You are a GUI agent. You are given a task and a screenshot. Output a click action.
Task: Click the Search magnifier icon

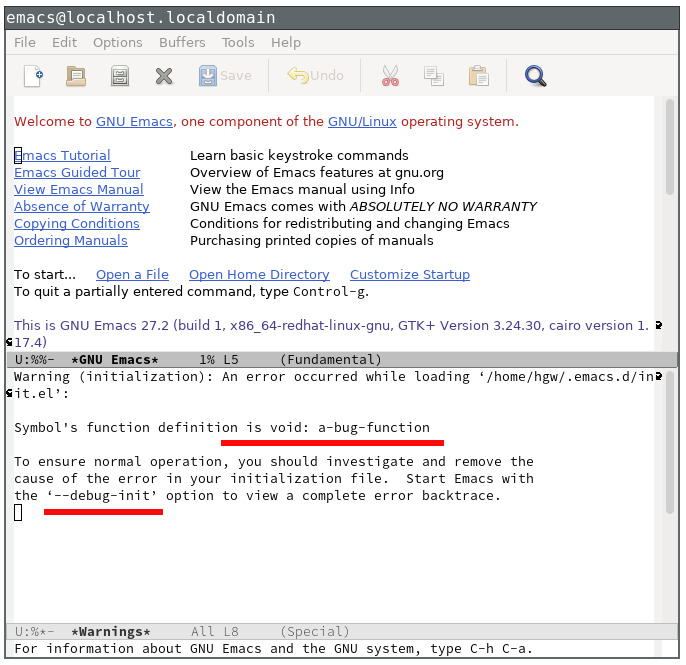[536, 76]
